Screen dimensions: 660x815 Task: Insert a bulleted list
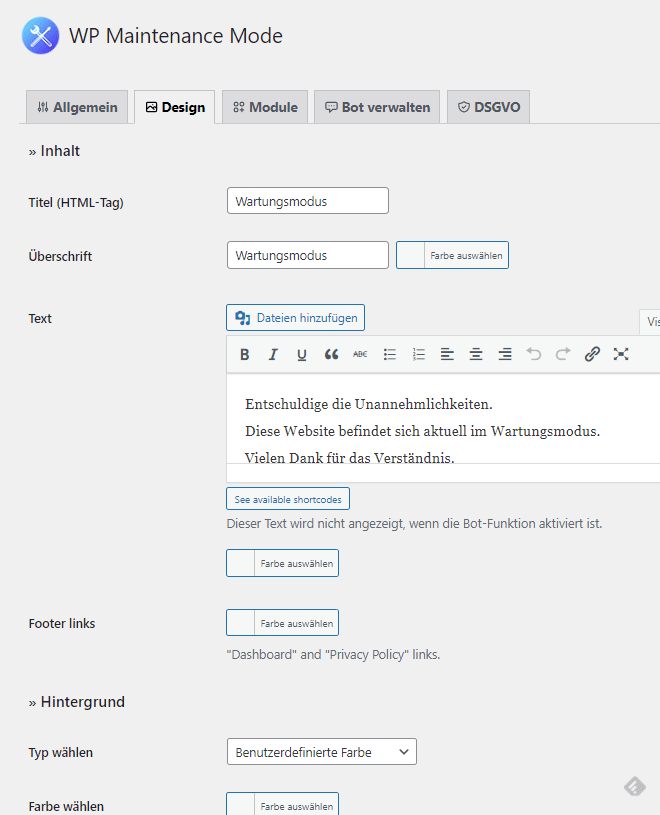(389, 354)
